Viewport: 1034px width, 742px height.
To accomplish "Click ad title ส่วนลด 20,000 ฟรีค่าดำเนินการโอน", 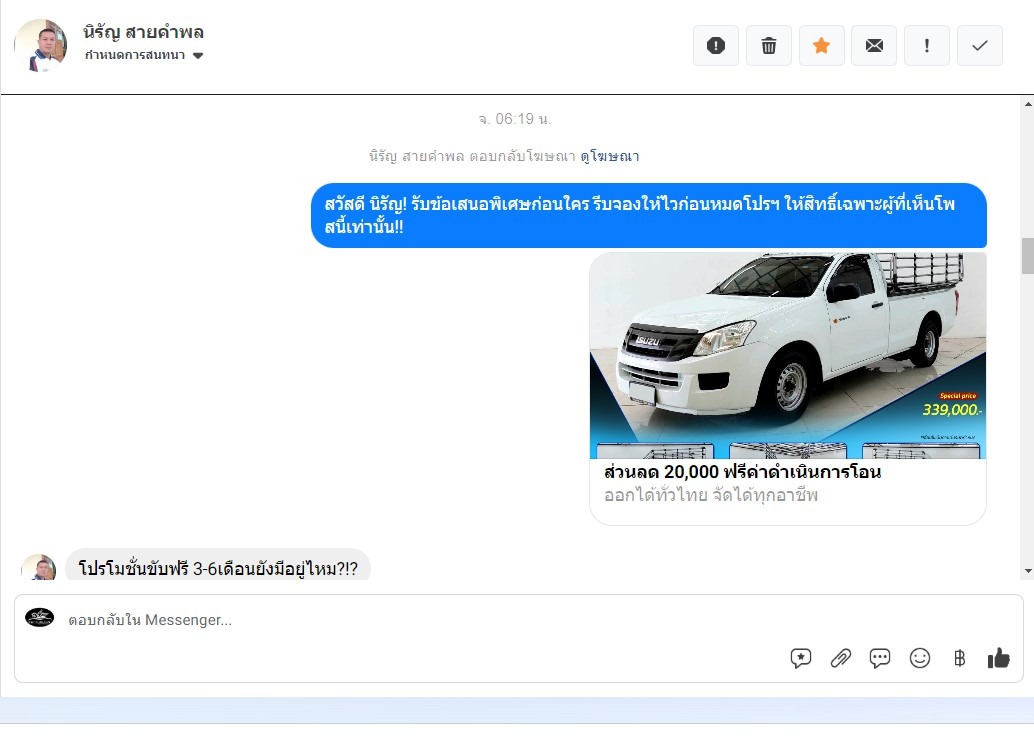I will click(742, 472).
